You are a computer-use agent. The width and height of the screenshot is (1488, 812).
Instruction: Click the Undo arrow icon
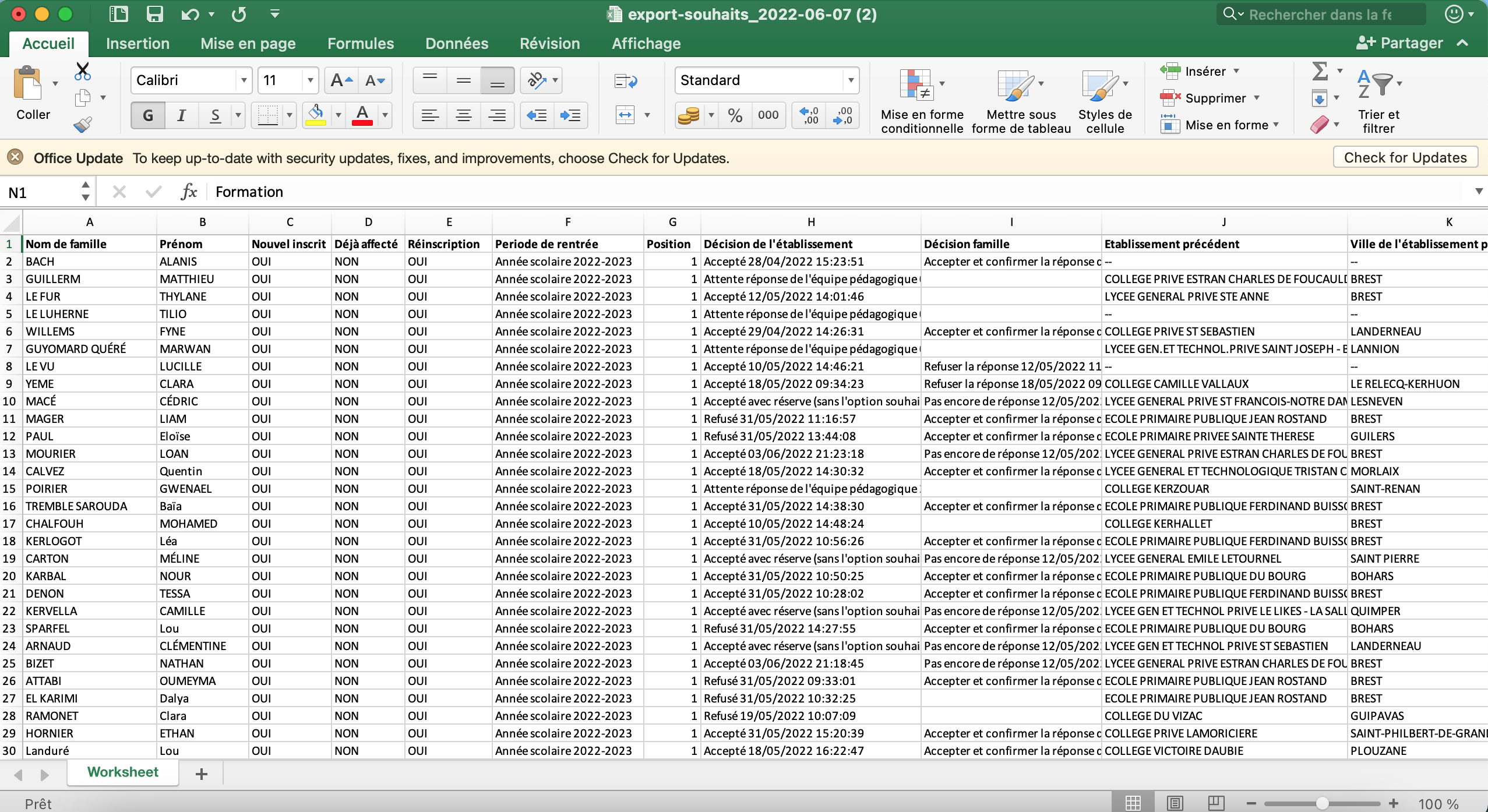(190, 14)
